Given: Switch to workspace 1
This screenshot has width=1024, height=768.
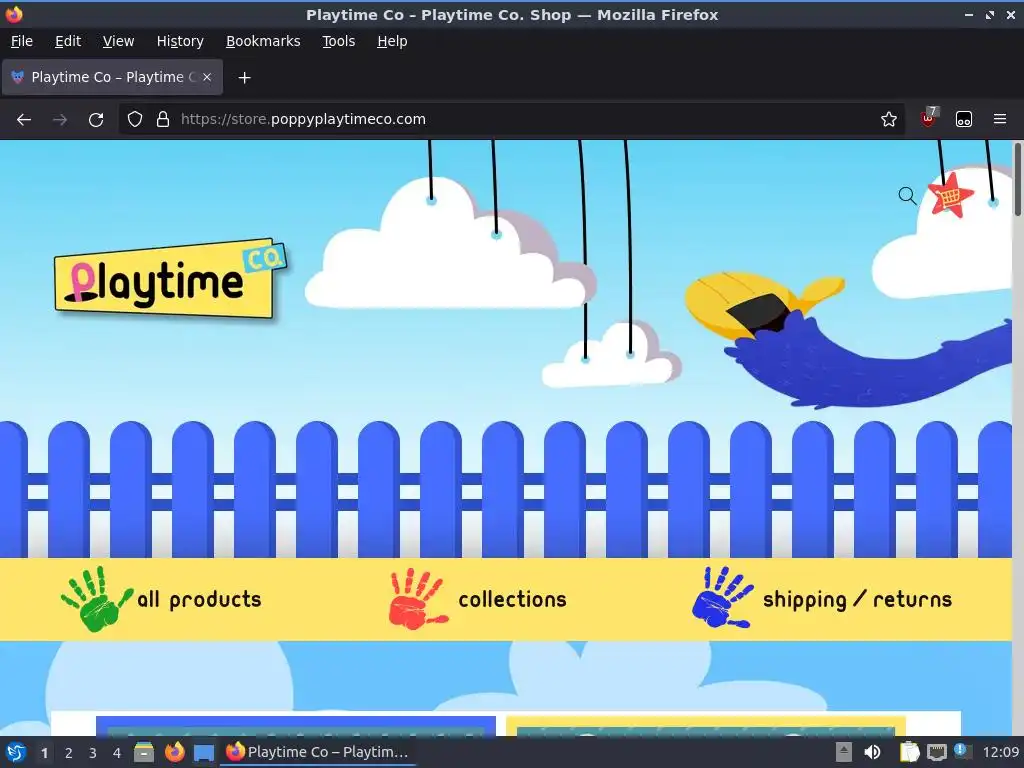Looking at the screenshot, I should pyautogui.click(x=44, y=753).
